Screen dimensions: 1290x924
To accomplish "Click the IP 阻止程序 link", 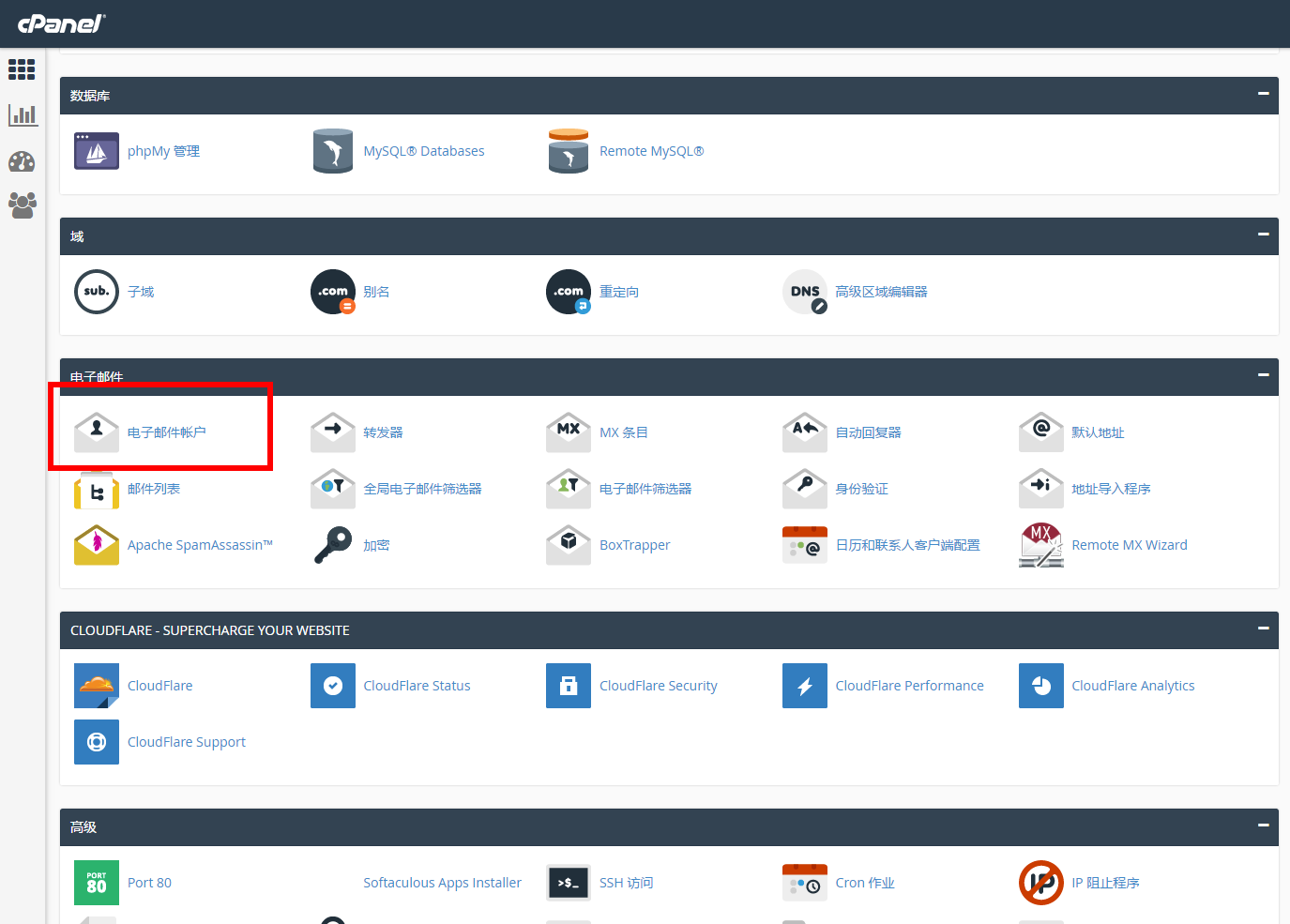I will [x=1106, y=883].
